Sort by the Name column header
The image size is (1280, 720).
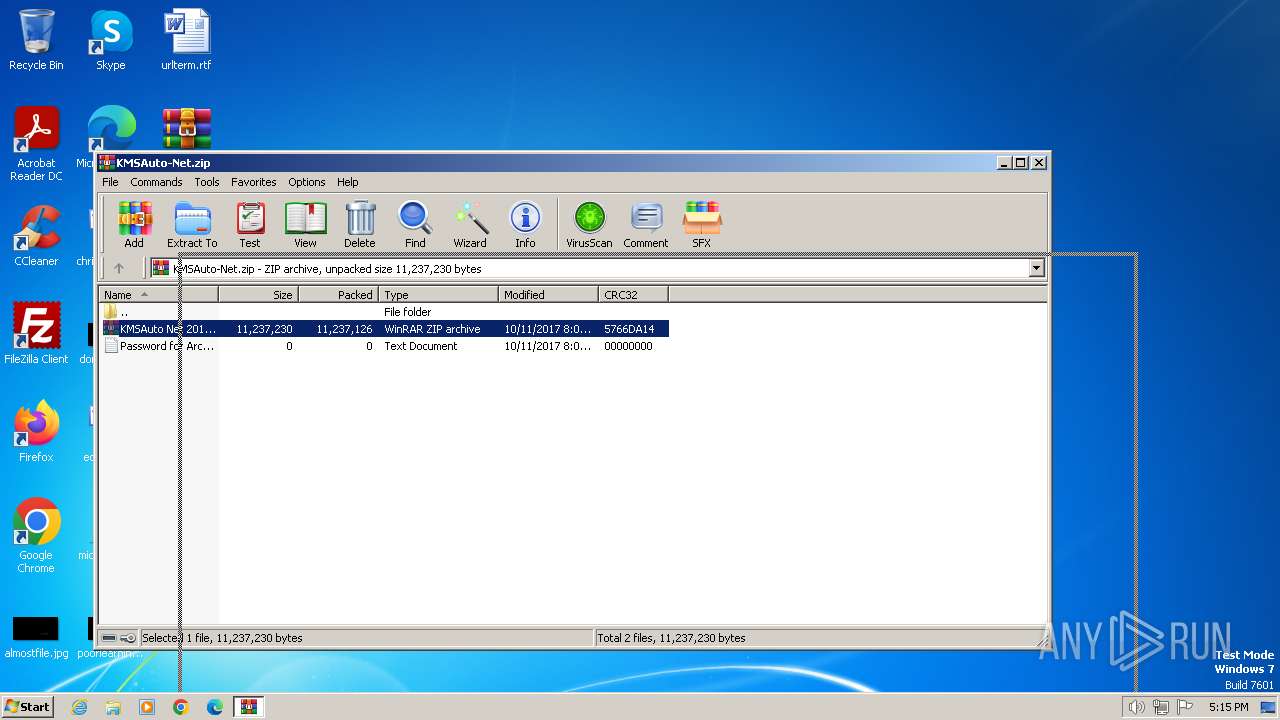(x=158, y=295)
